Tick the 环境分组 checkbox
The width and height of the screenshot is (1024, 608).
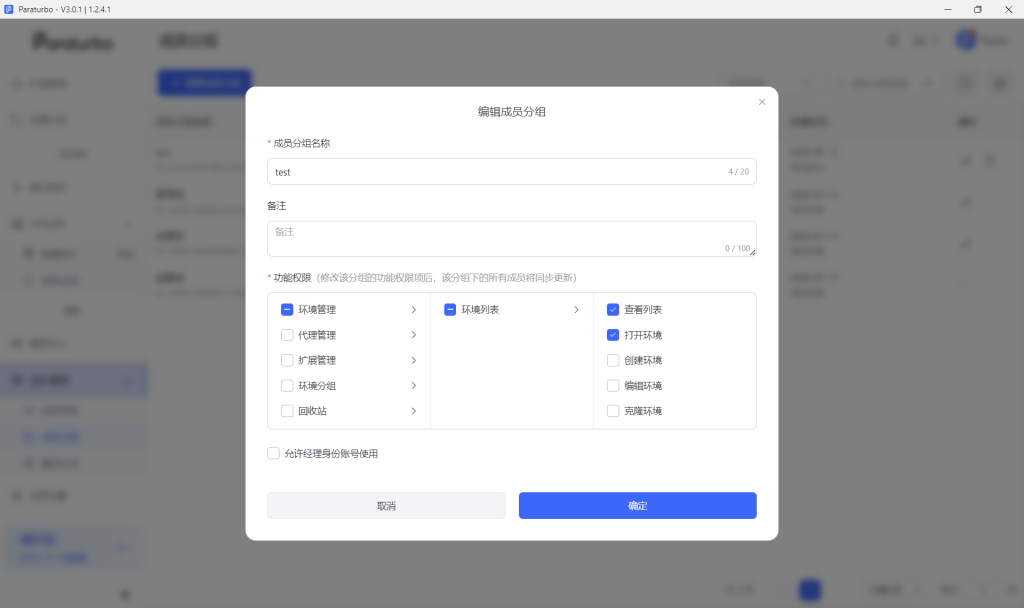pyautogui.click(x=287, y=386)
